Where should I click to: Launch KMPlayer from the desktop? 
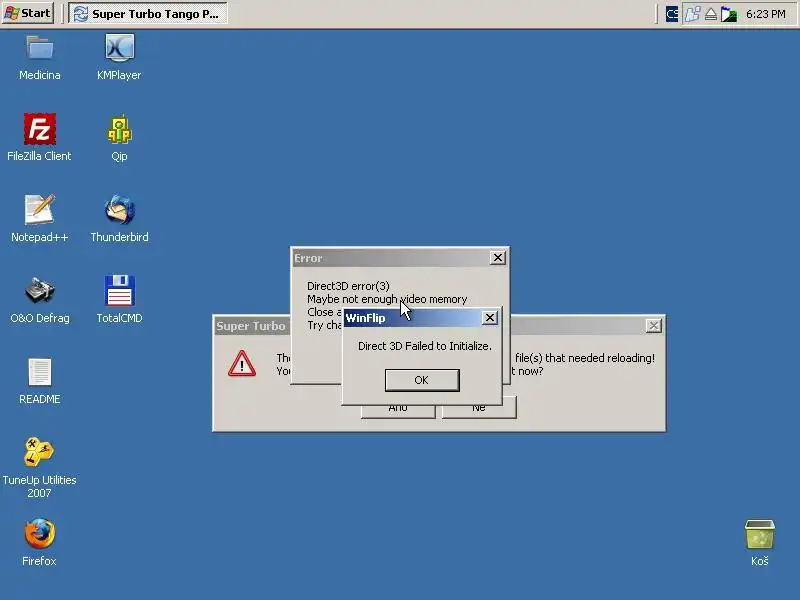[x=119, y=48]
